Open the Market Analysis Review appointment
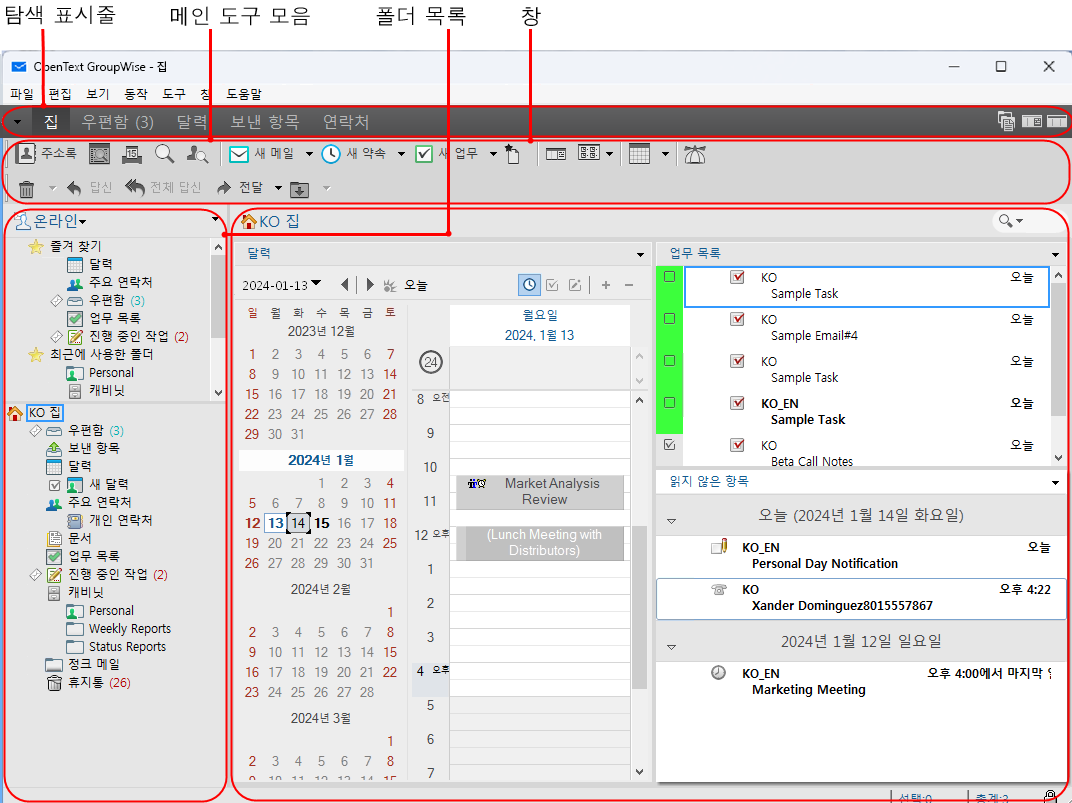1072x803 pixels. (x=540, y=491)
